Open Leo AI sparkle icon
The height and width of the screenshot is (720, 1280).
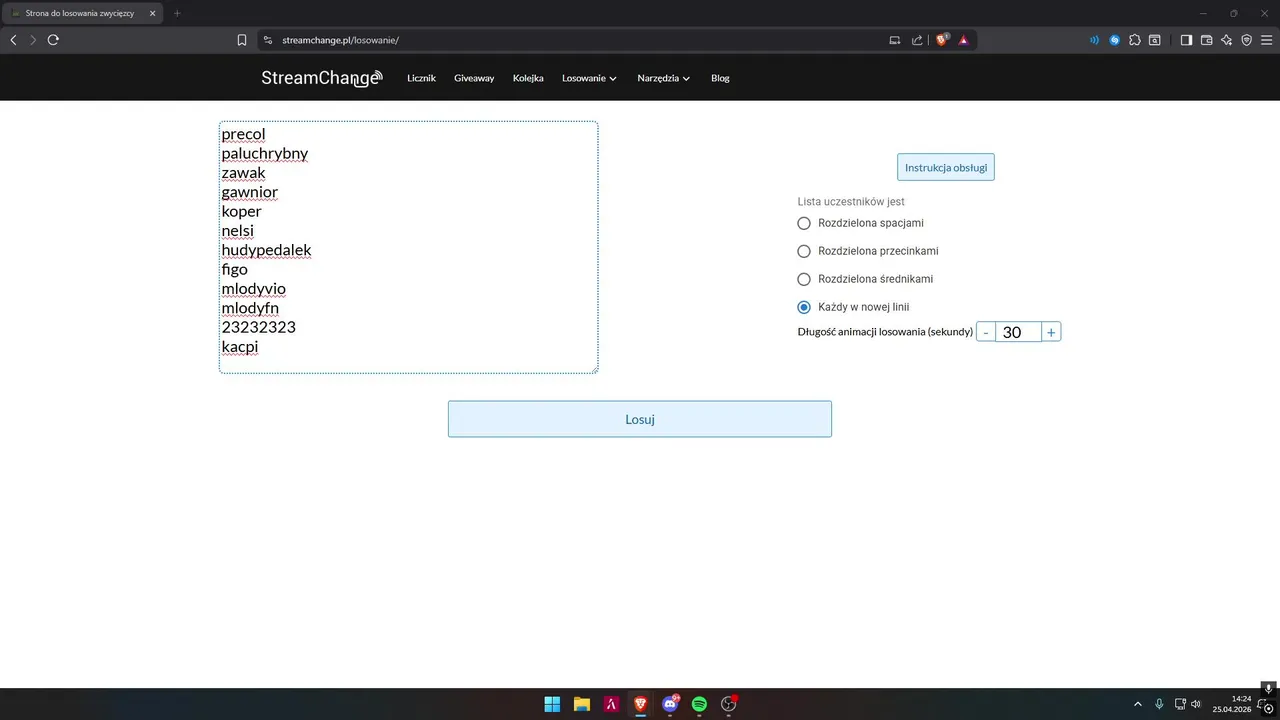click(1226, 40)
